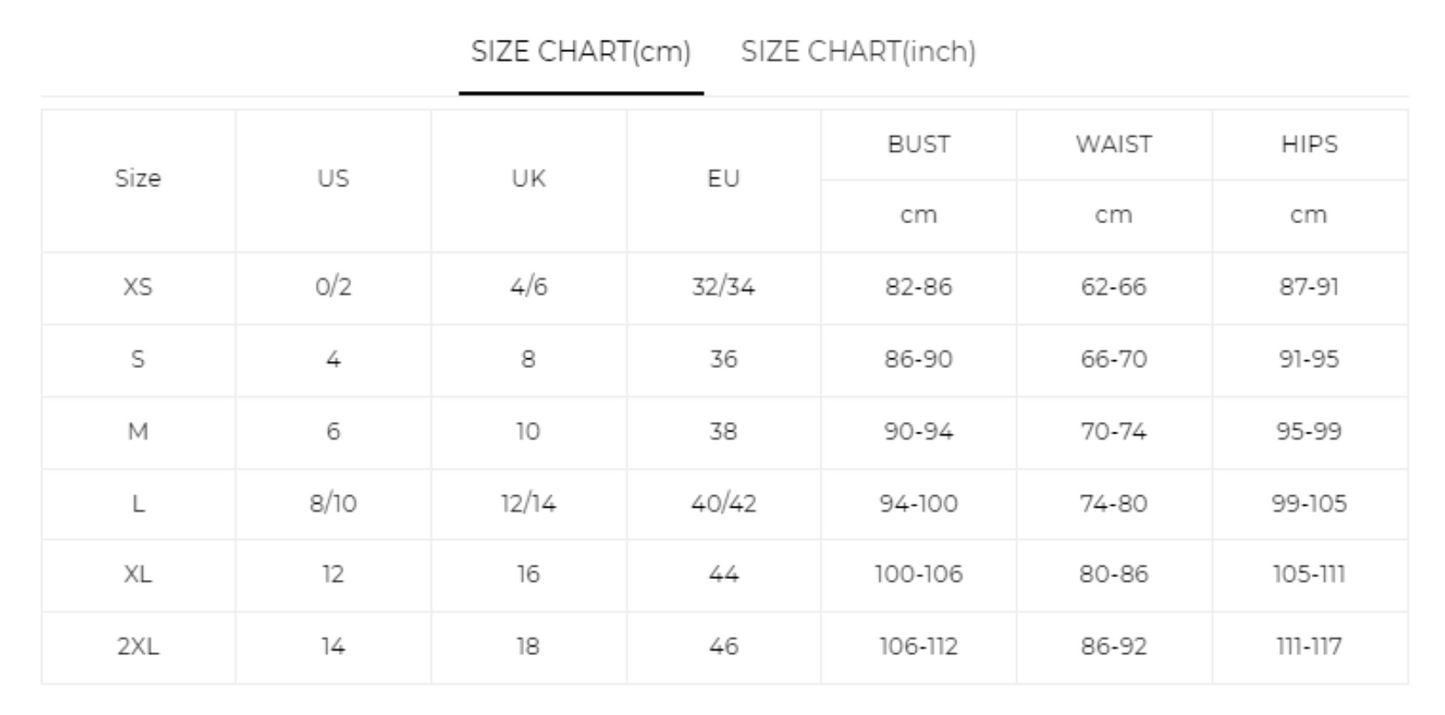1445x715 pixels.
Task: Switch to the SIZE CHART(cm) tab
Action: tap(581, 52)
